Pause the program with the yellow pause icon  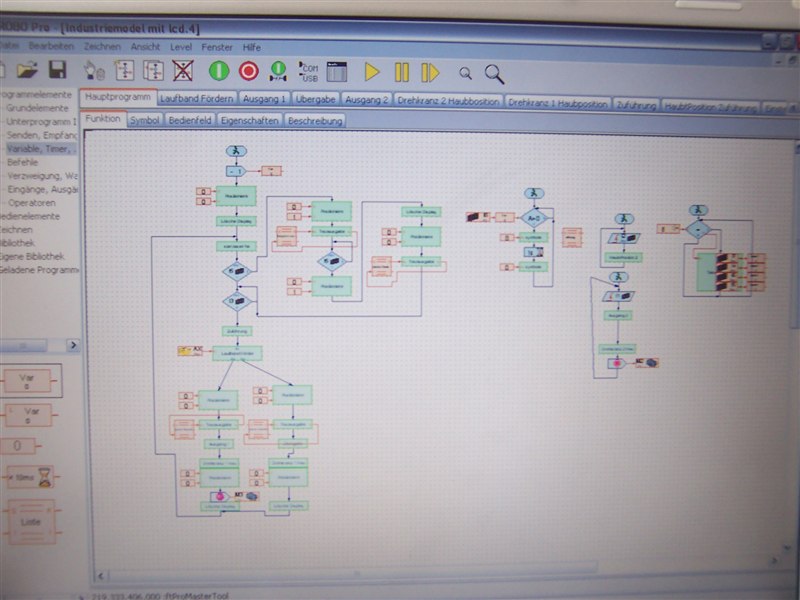click(x=402, y=72)
